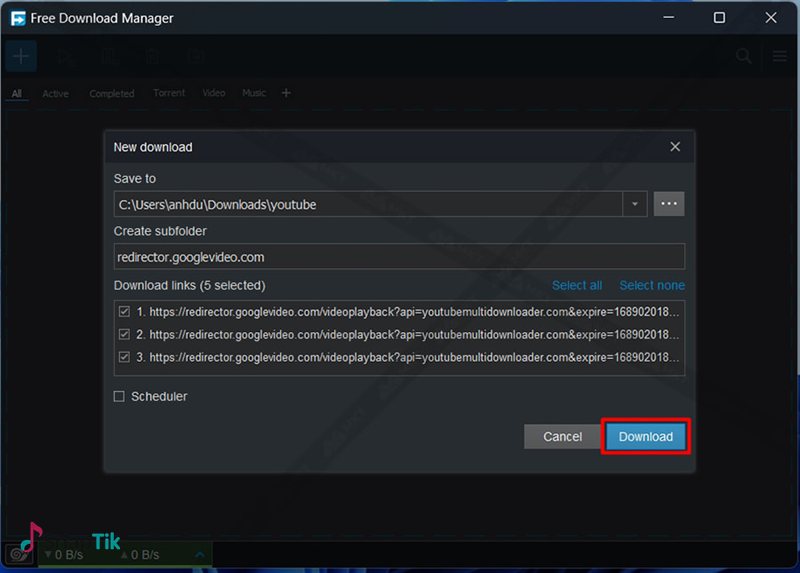Open the hamburger main menu

click(780, 57)
